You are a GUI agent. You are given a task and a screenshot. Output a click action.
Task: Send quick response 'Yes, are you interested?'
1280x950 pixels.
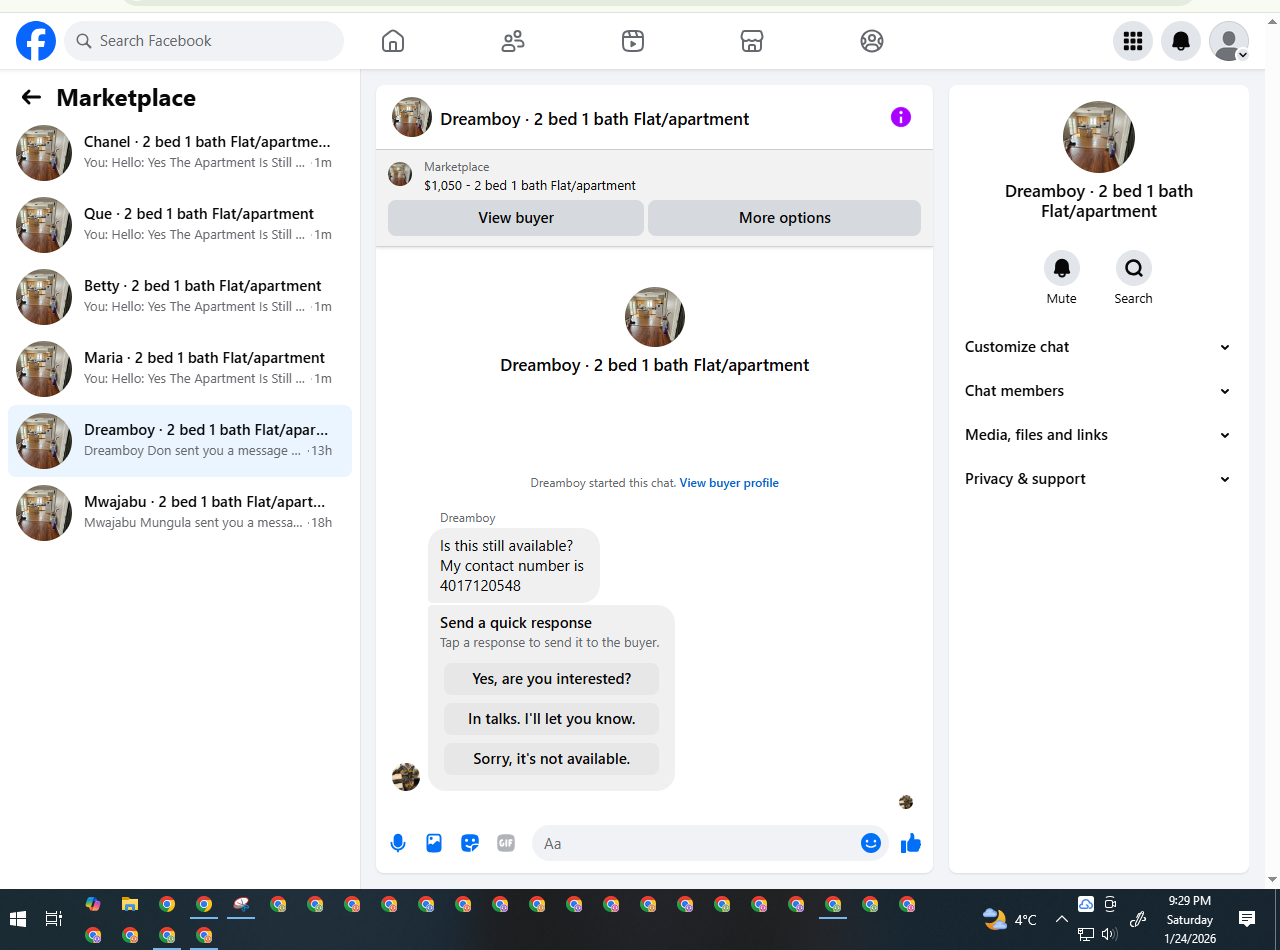coord(552,679)
